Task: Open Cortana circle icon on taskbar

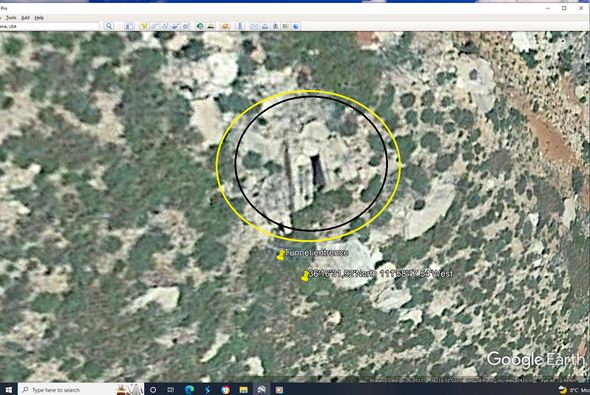Action: point(153,389)
